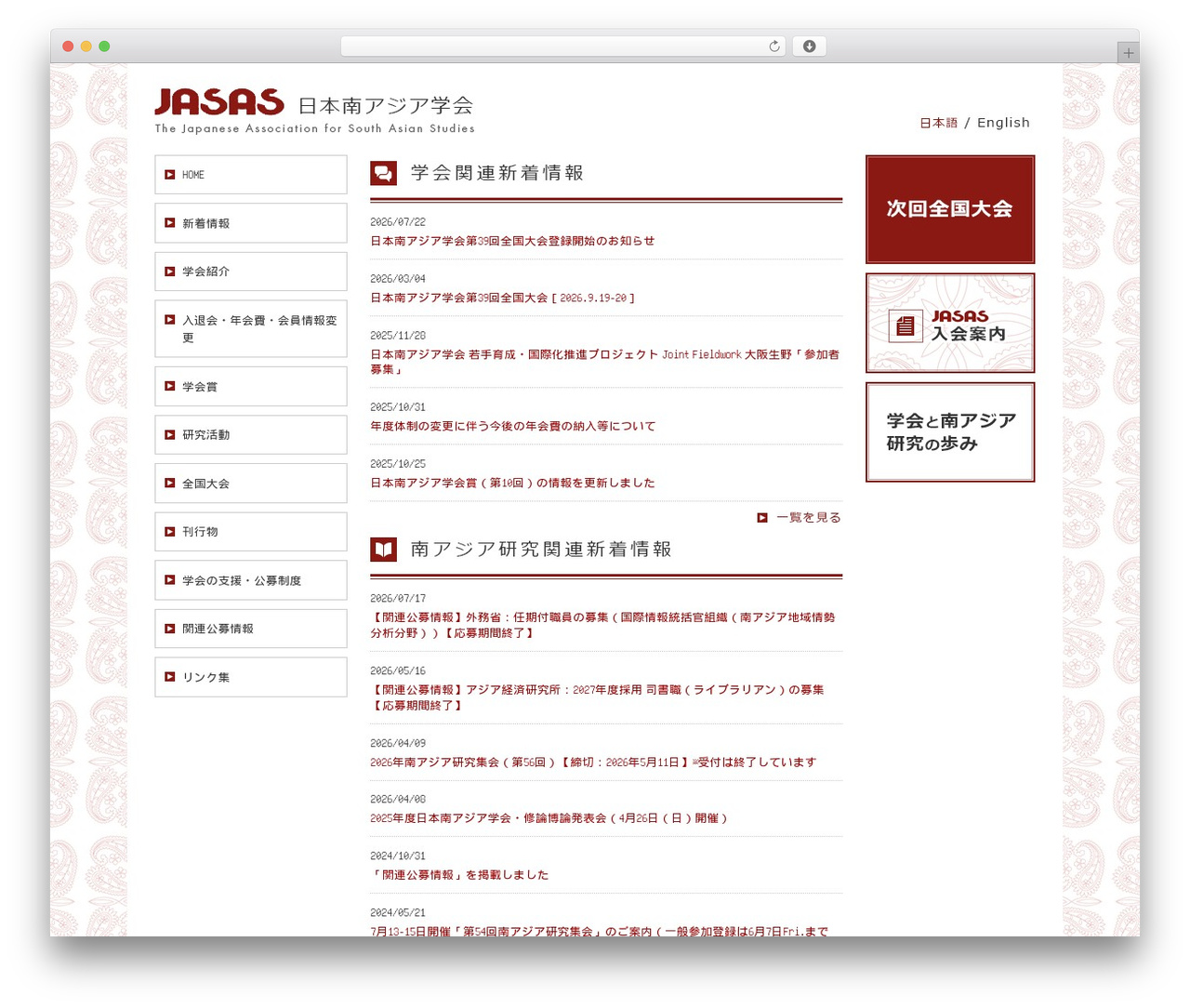Open 第39回全国大会登録開始のお知らせ news link
The image size is (1190, 1008).
coord(512,241)
